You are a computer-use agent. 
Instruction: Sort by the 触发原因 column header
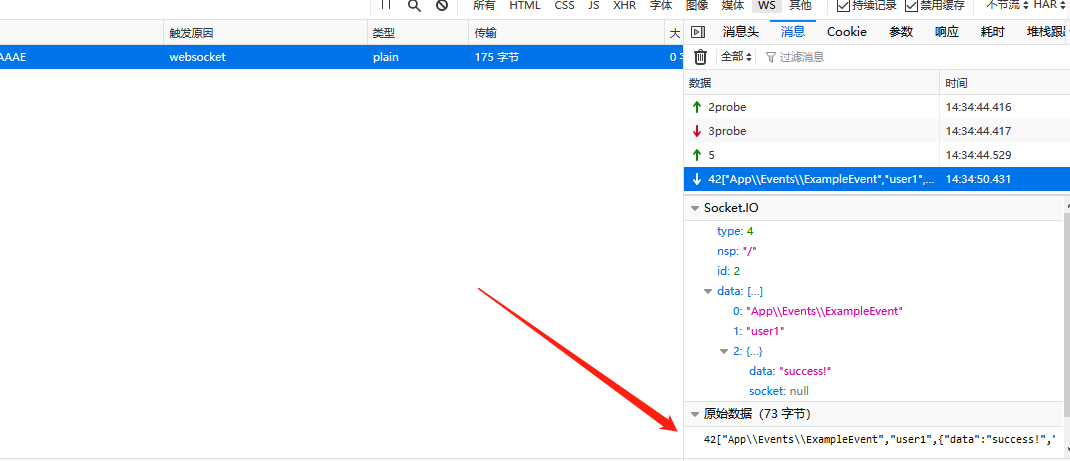pos(265,33)
